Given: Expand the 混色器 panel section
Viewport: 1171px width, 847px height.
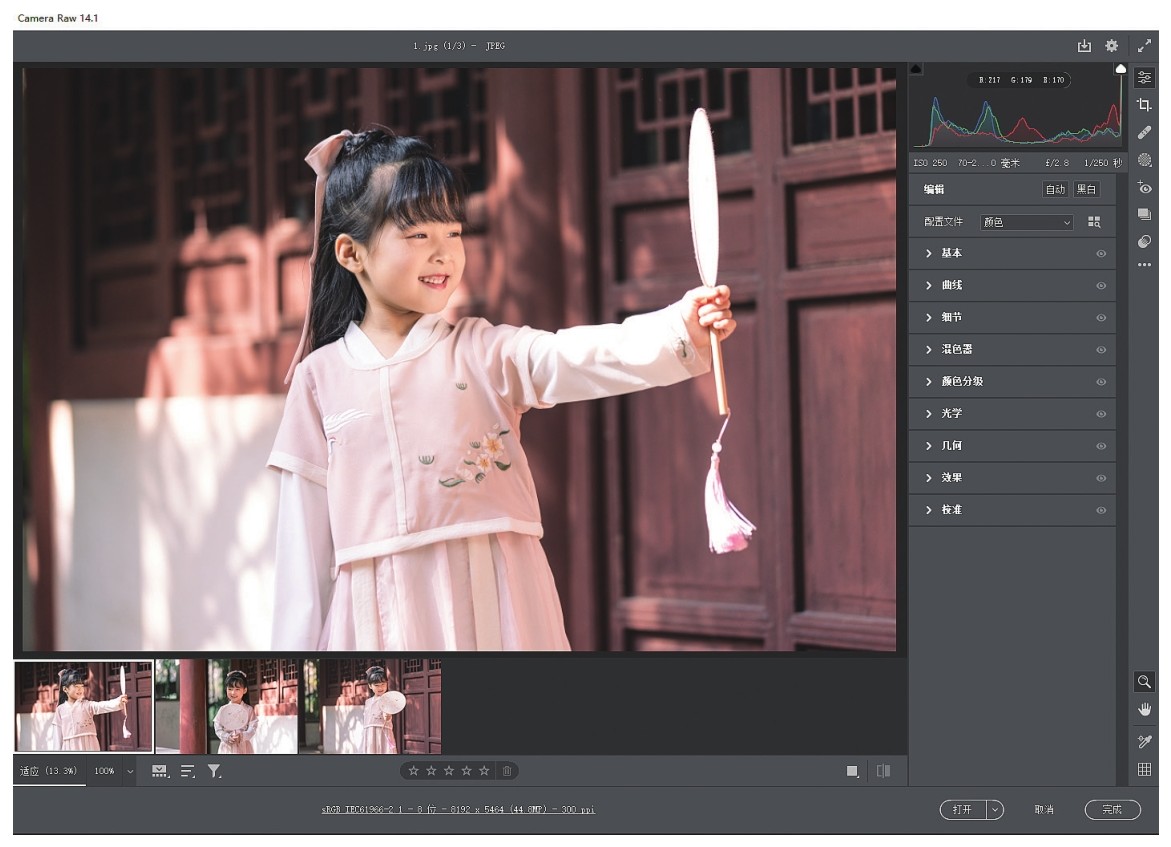Looking at the screenshot, I should [x=956, y=350].
